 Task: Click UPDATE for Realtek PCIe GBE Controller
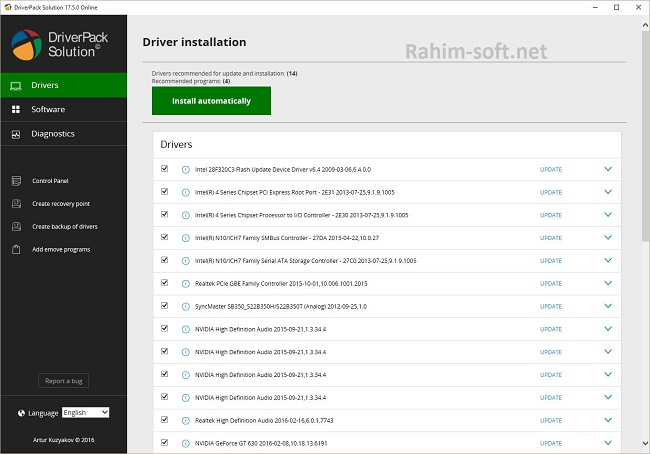pyautogui.click(x=551, y=284)
